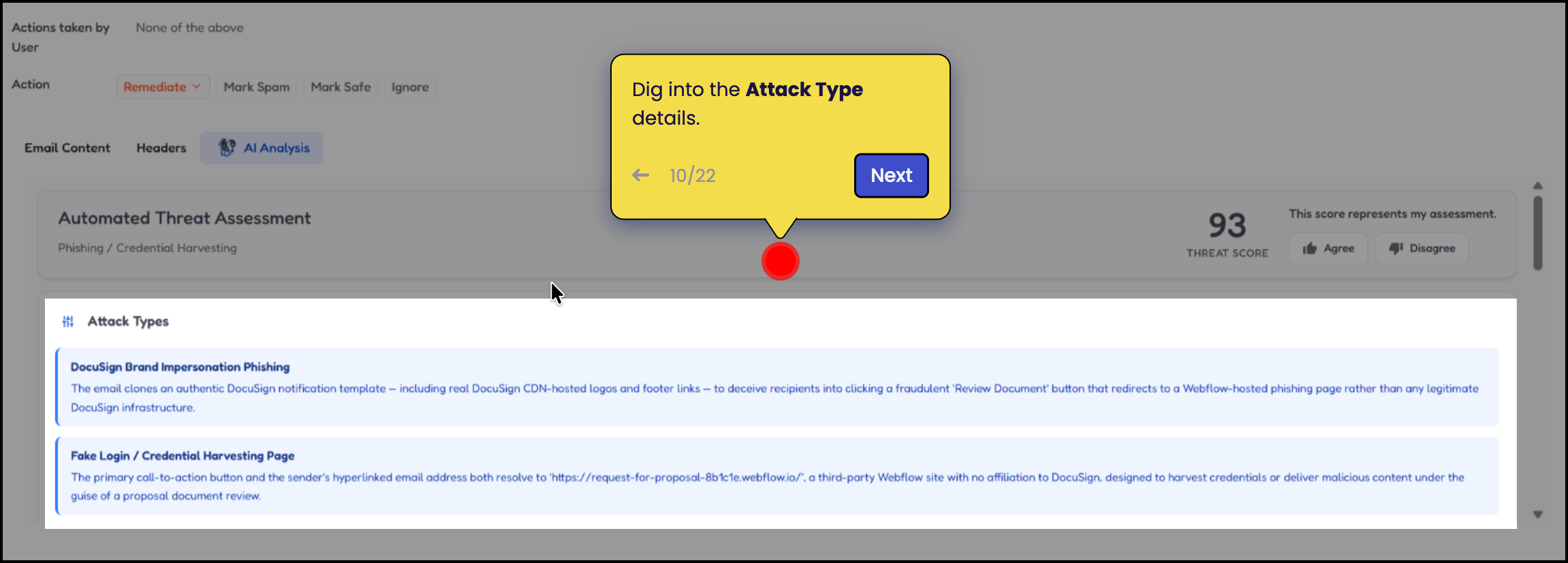Click Next in the tour tooltip
The height and width of the screenshot is (563, 1568).
coord(891,176)
